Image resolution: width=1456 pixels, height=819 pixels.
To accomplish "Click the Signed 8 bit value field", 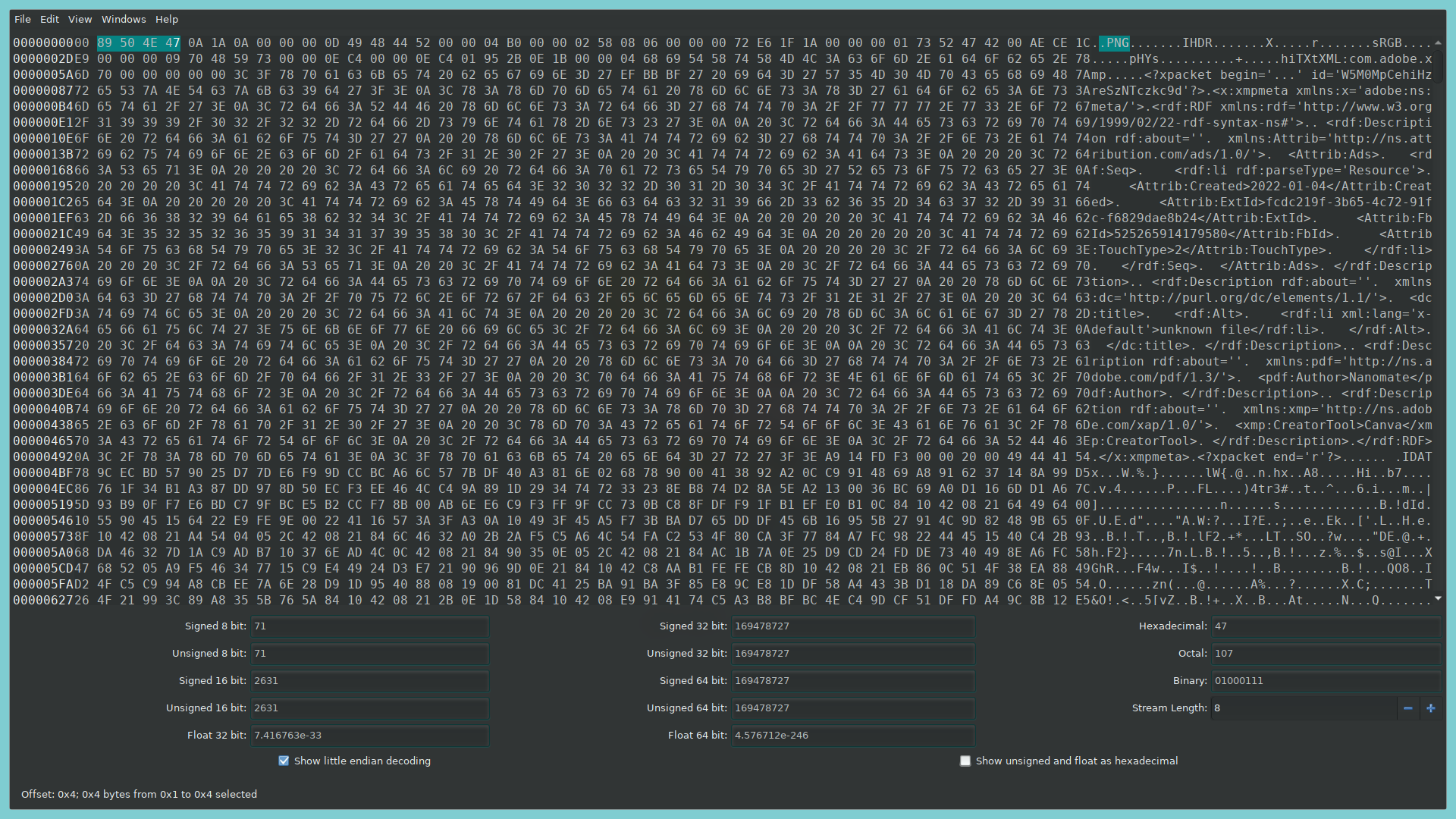I will (x=369, y=626).
